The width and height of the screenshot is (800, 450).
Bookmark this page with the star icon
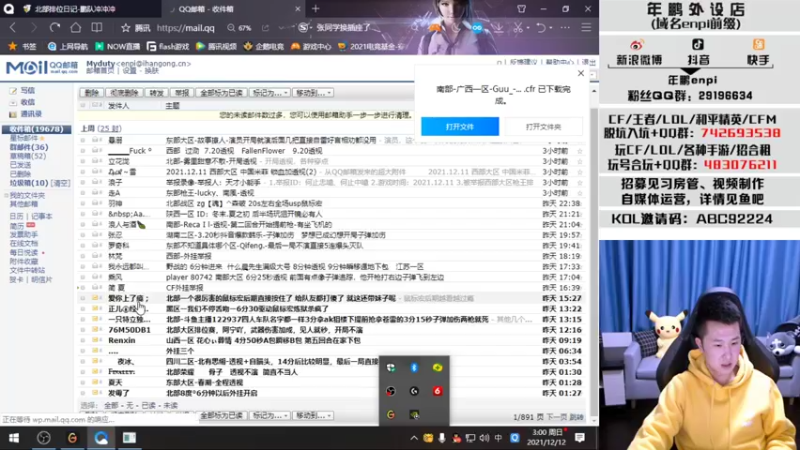click(x=126, y=28)
